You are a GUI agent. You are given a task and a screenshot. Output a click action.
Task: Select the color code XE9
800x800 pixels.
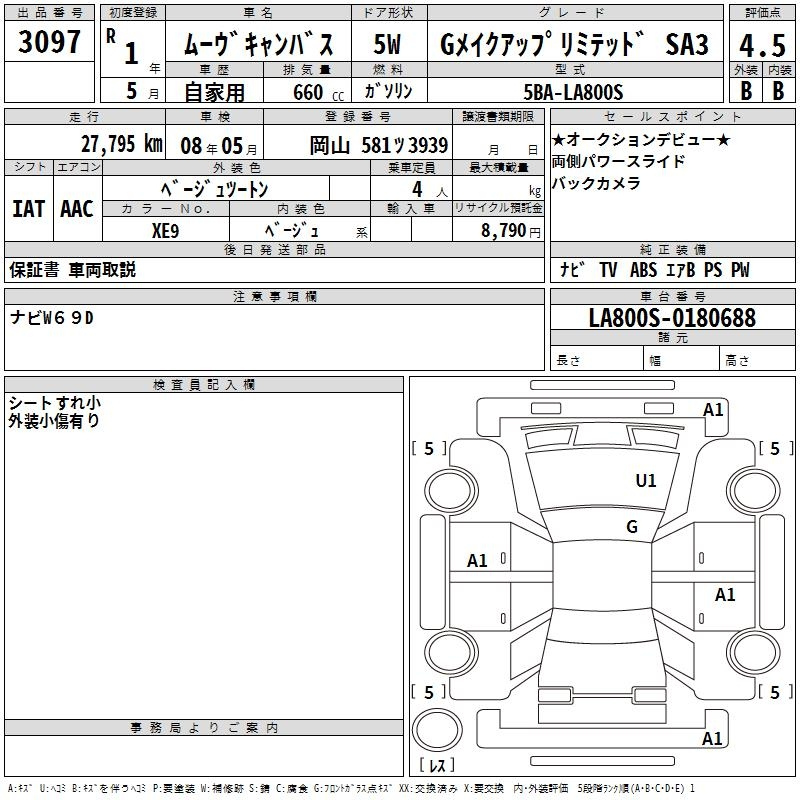pyautogui.click(x=166, y=229)
